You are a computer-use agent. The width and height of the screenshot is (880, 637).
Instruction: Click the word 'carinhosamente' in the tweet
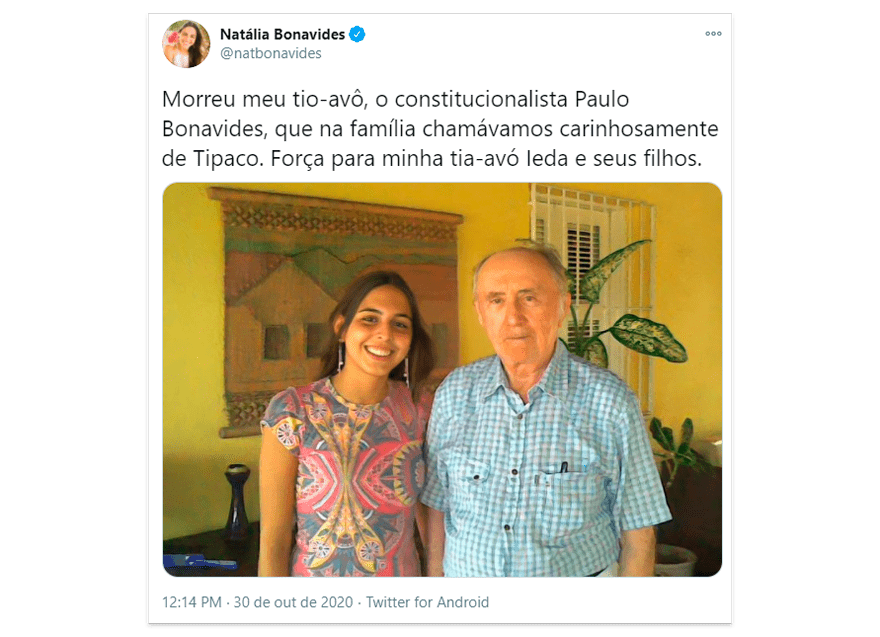(x=634, y=130)
